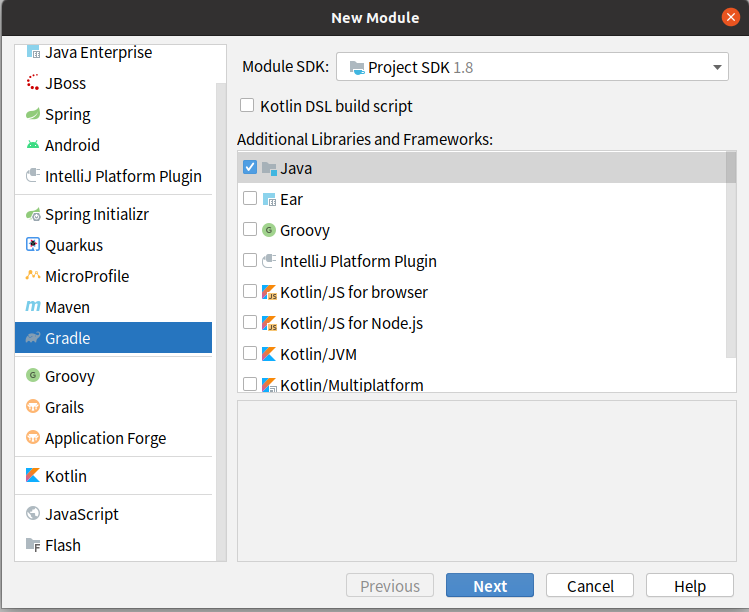Image resolution: width=749 pixels, height=612 pixels.
Task: Click the Kotlin/JS for Node.js icon
Action: (x=269, y=323)
